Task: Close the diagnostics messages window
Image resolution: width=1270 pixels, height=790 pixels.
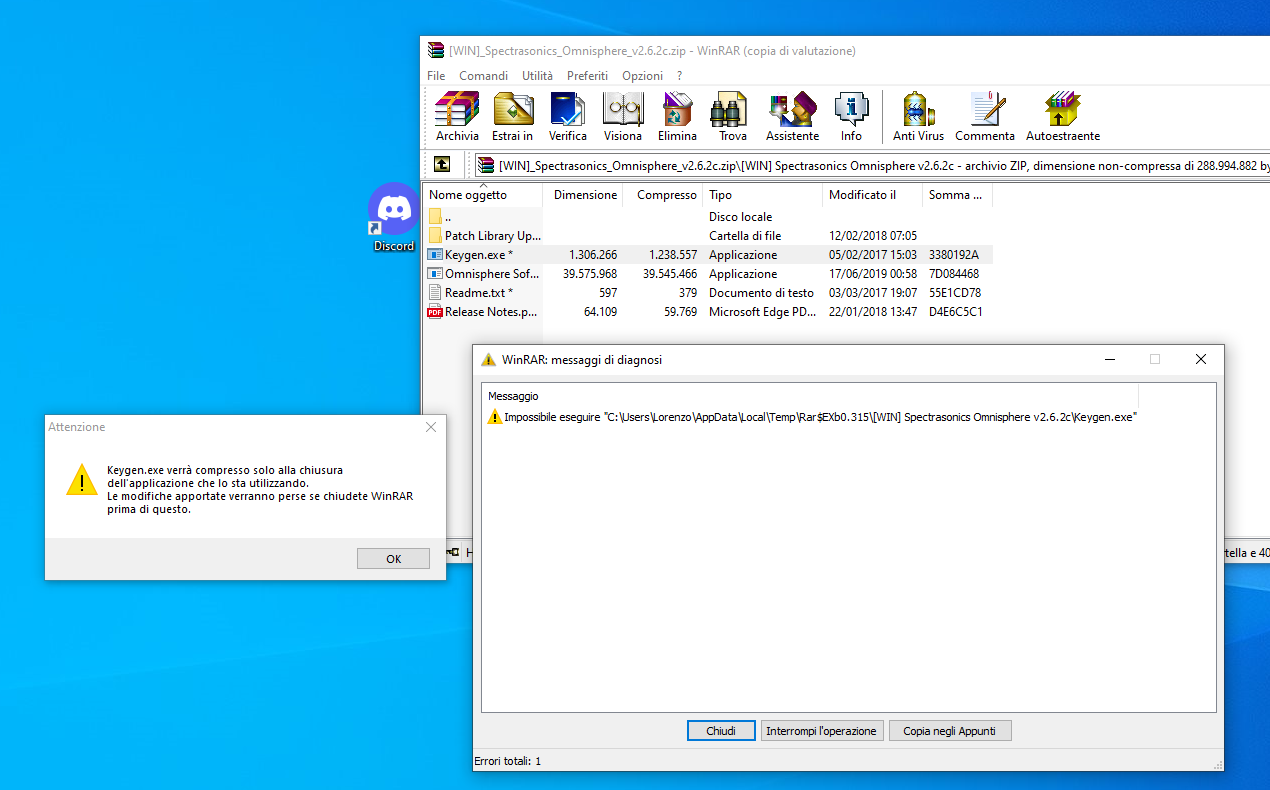Action: tap(1201, 359)
